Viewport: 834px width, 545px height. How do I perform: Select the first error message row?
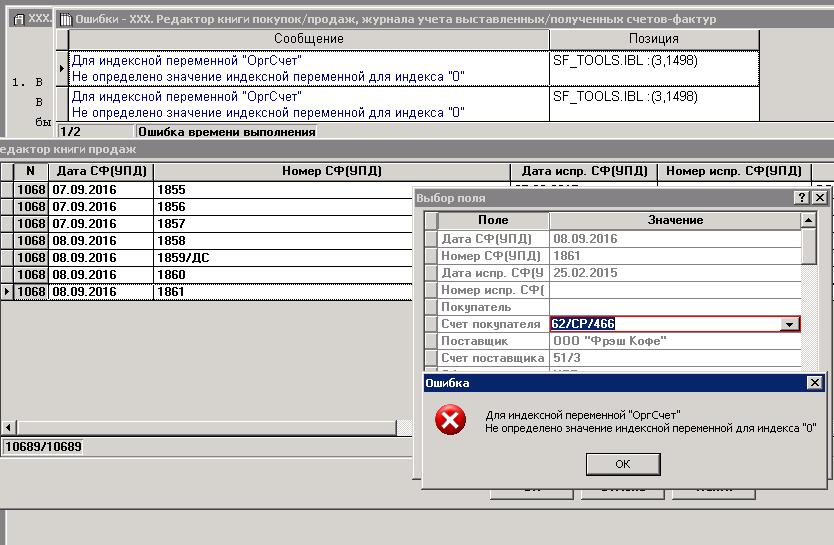point(308,68)
